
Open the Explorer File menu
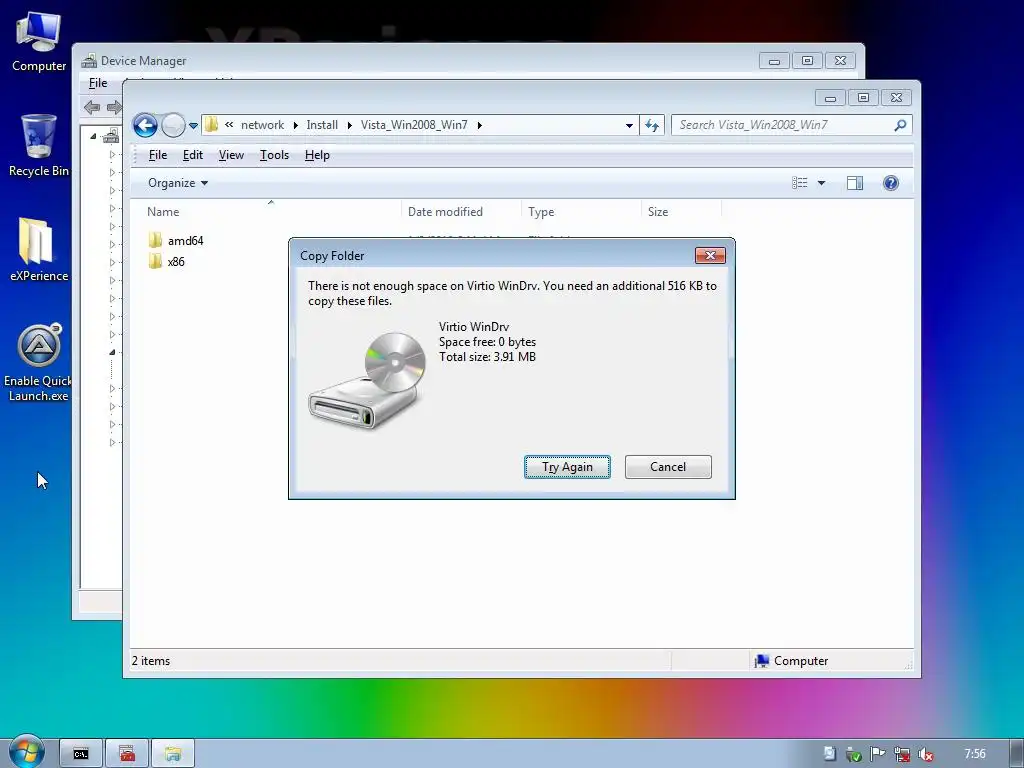point(158,155)
